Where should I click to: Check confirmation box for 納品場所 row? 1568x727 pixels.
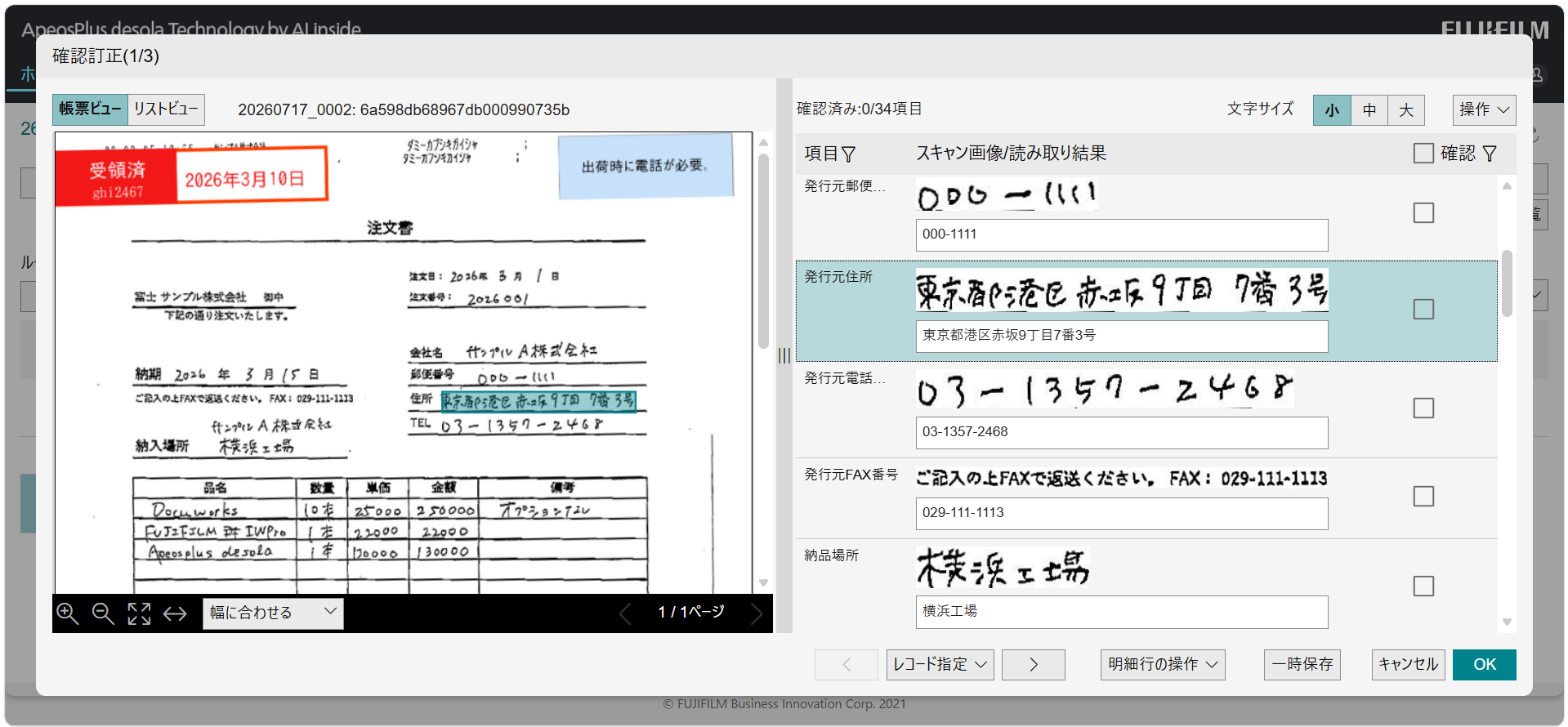coord(1423,586)
